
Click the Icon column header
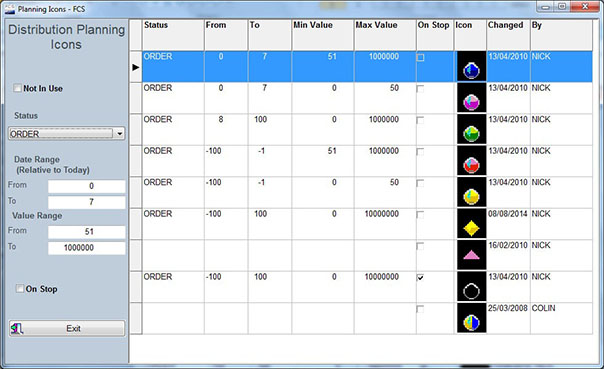[470, 35]
